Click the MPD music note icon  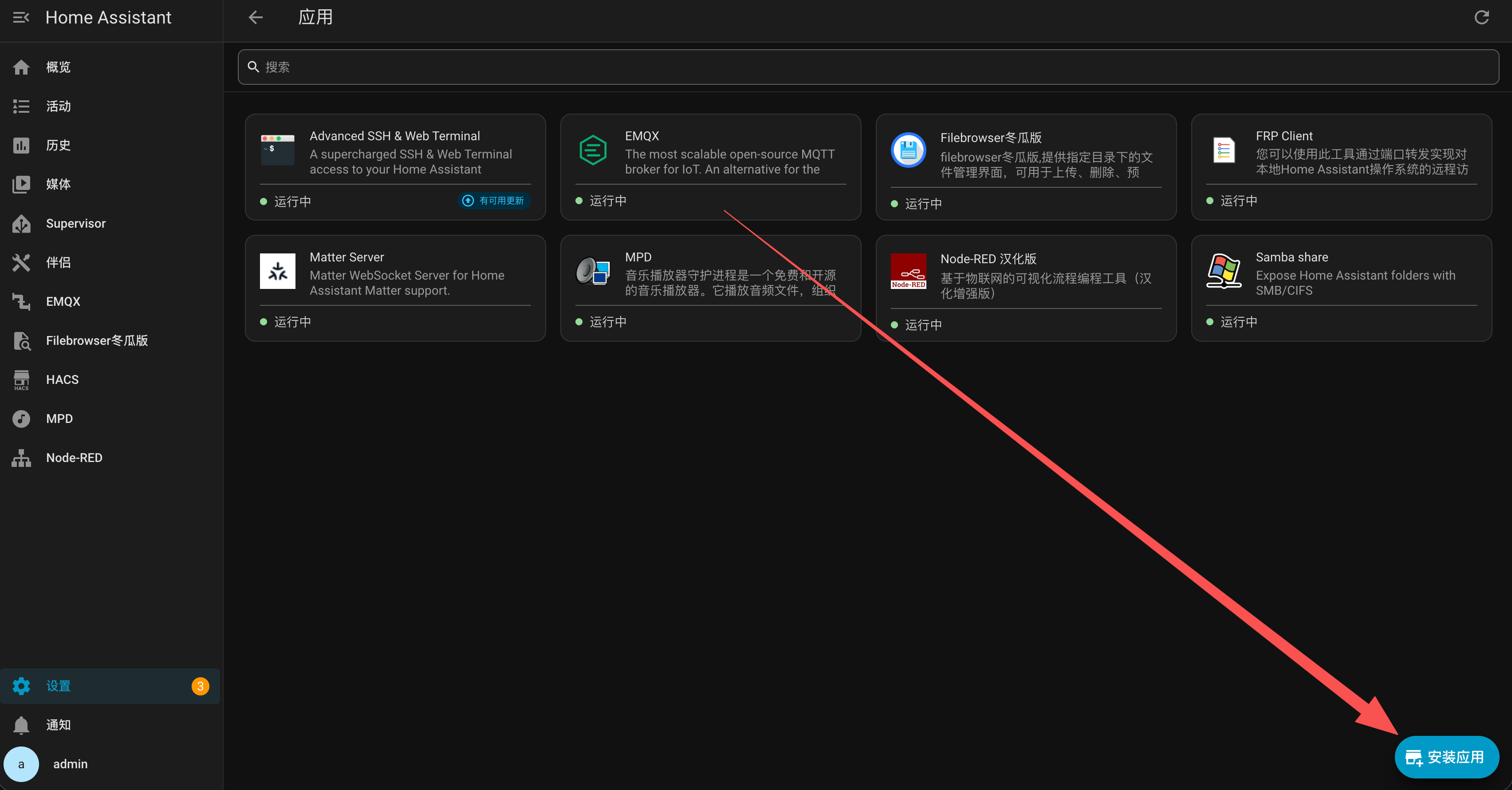click(21, 419)
